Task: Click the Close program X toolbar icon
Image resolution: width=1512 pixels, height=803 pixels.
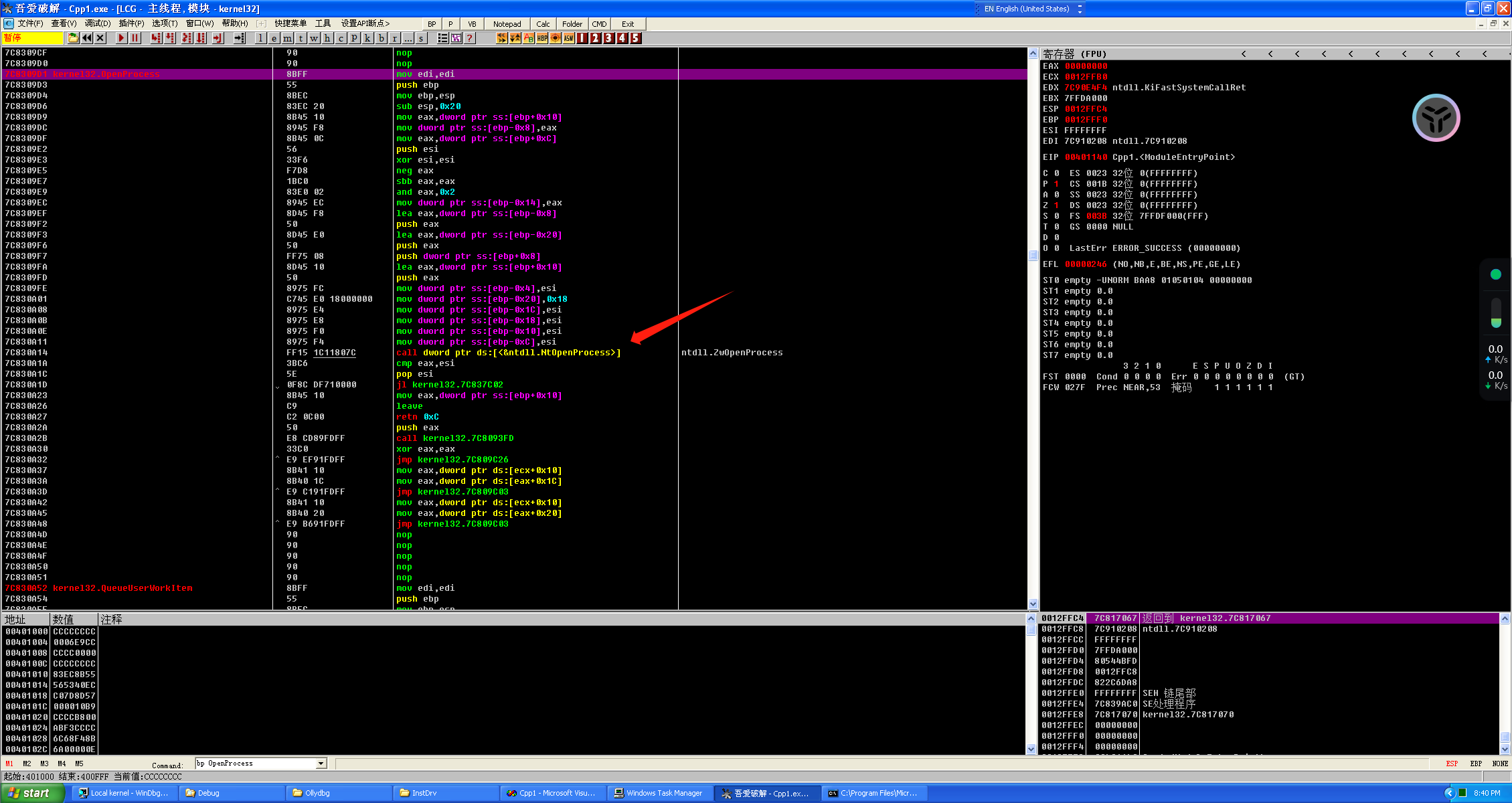Action: [100, 38]
